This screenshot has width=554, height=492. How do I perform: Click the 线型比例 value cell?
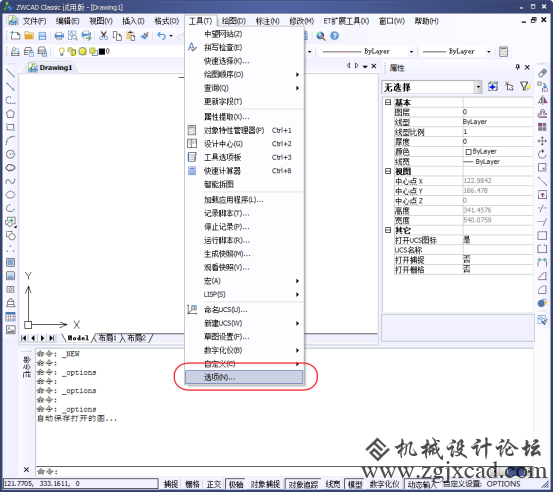pos(497,132)
